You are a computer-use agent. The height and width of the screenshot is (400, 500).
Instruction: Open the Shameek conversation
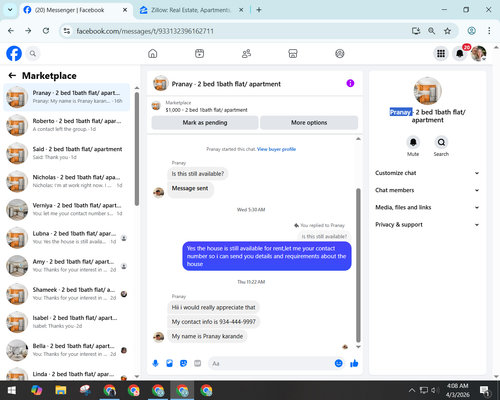coord(66,294)
